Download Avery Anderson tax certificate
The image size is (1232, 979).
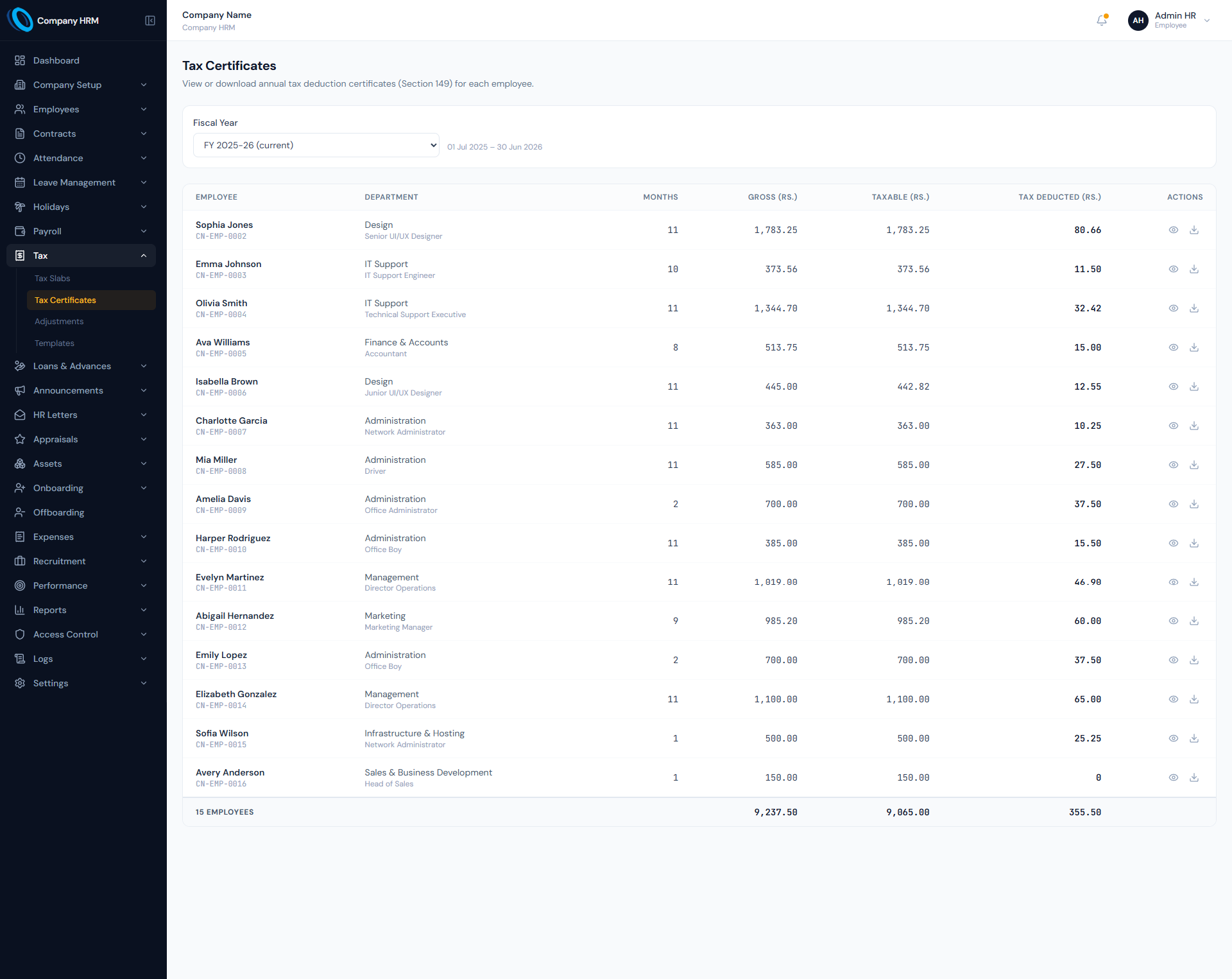[x=1194, y=777]
